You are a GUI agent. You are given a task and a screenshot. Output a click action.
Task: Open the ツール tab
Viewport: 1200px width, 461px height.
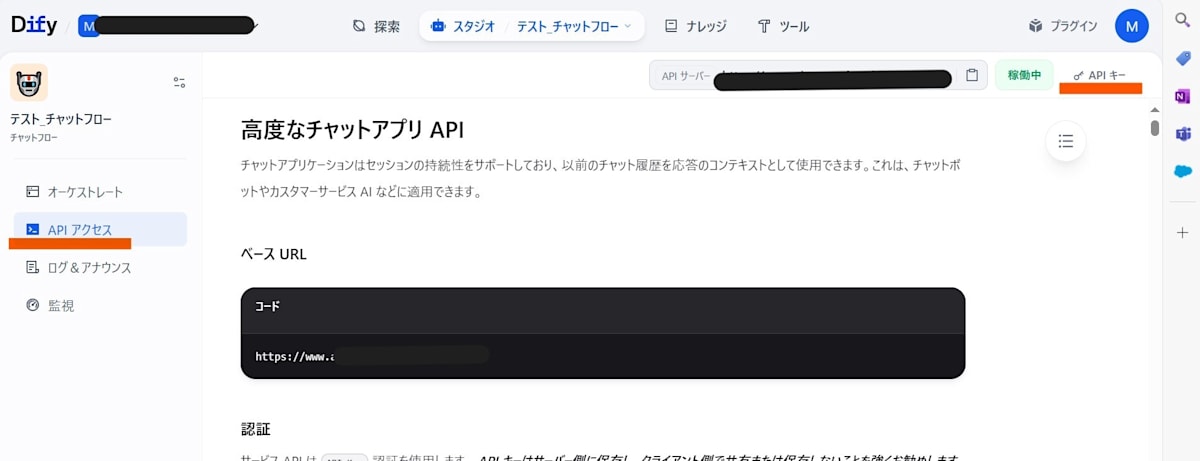coord(783,26)
